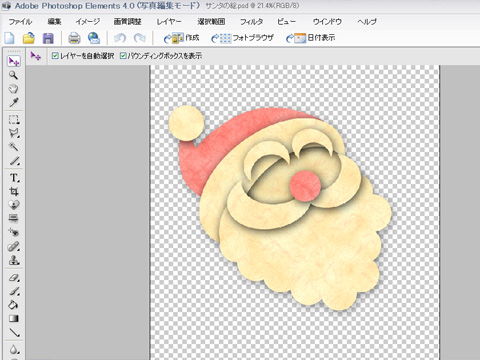
Task: Select the Move tool in toolbox
Action: (x=14, y=61)
